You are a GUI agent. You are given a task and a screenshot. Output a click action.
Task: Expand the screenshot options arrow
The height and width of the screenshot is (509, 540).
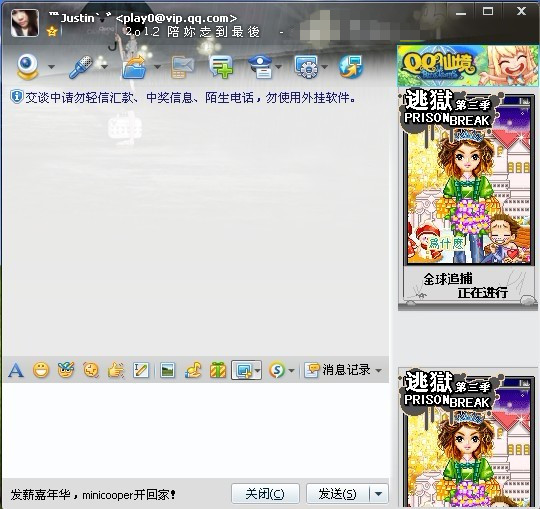[258, 371]
